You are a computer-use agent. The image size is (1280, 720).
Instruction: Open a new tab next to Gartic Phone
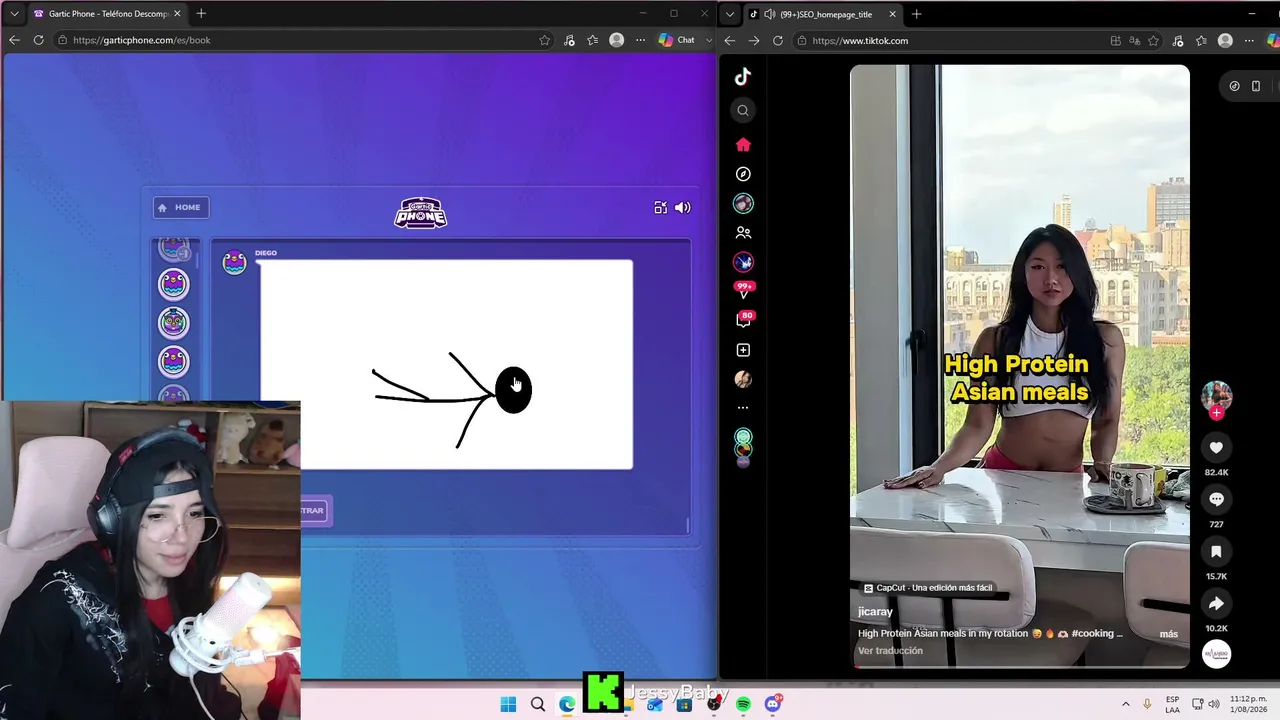[201, 14]
